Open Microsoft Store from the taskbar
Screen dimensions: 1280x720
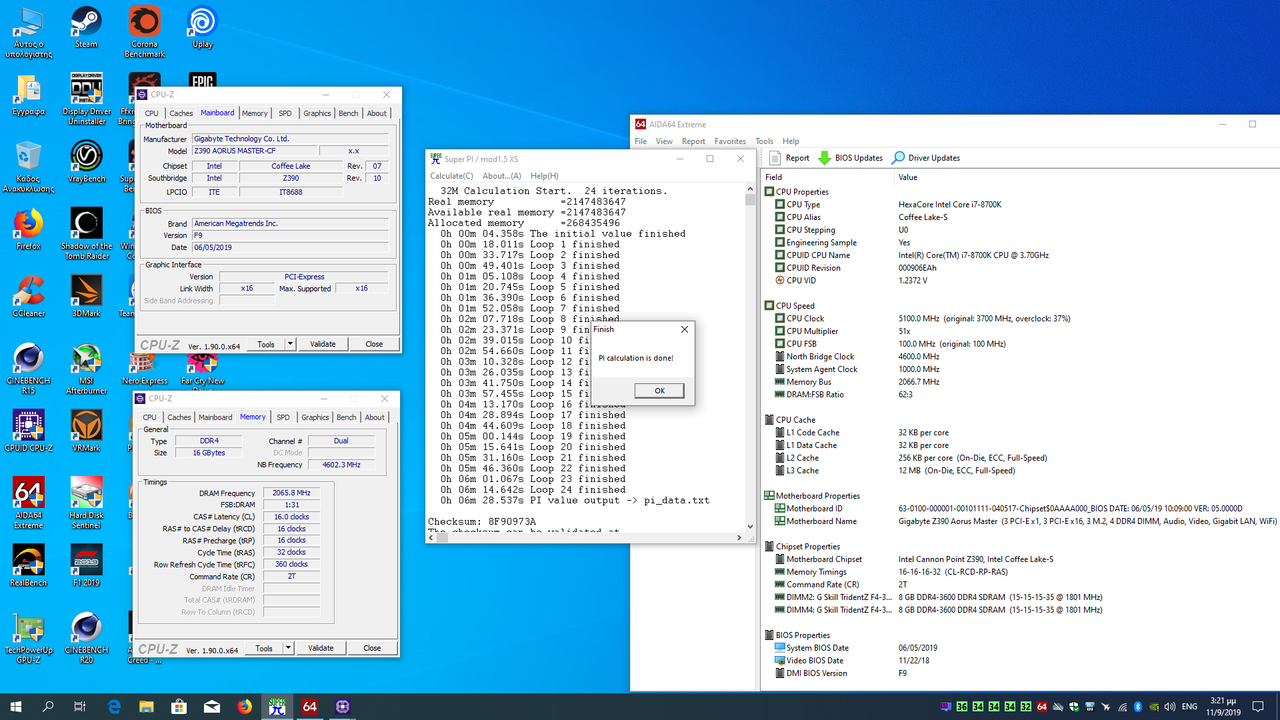[x=180, y=707]
